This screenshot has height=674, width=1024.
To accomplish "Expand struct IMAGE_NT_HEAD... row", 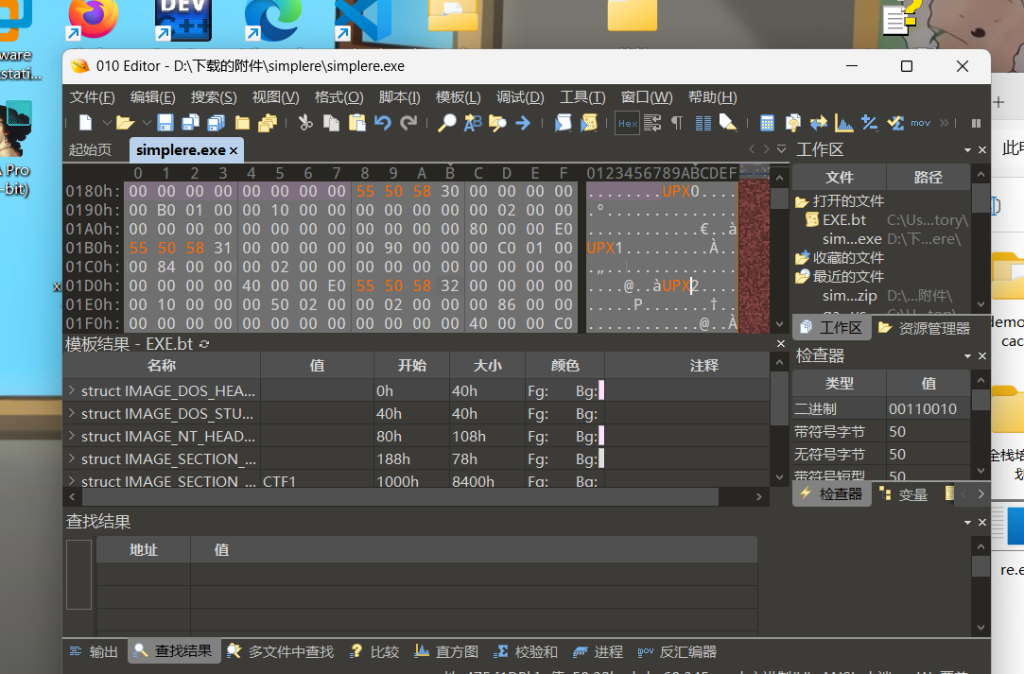I will tap(72, 436).
